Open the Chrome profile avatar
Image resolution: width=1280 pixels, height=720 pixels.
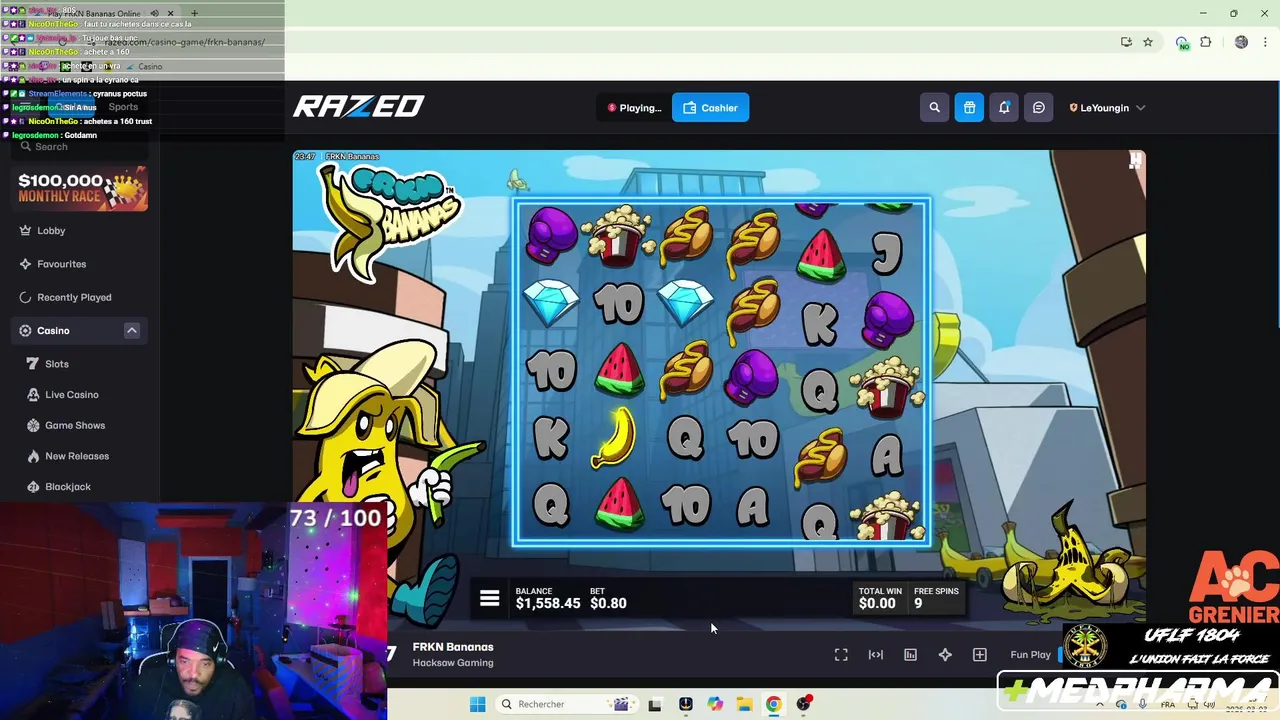click(1241, 42)
